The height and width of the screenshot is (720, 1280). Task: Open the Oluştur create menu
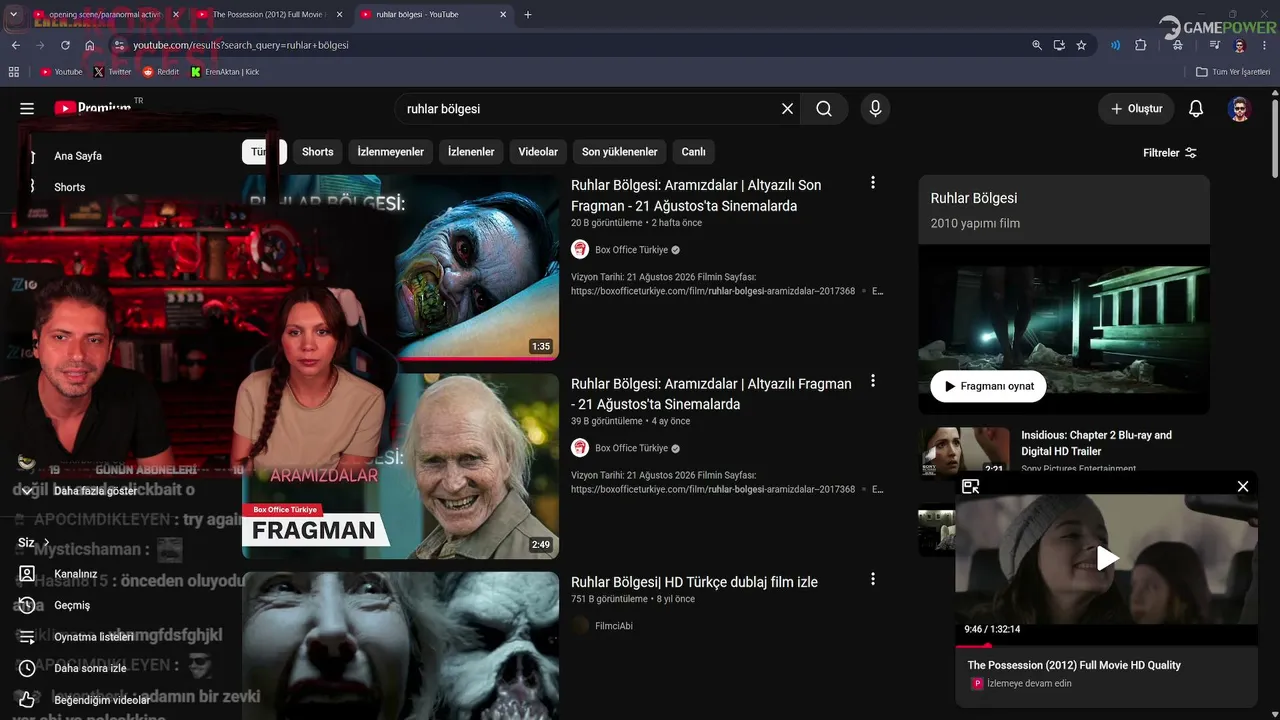(x=1137, y=109)
